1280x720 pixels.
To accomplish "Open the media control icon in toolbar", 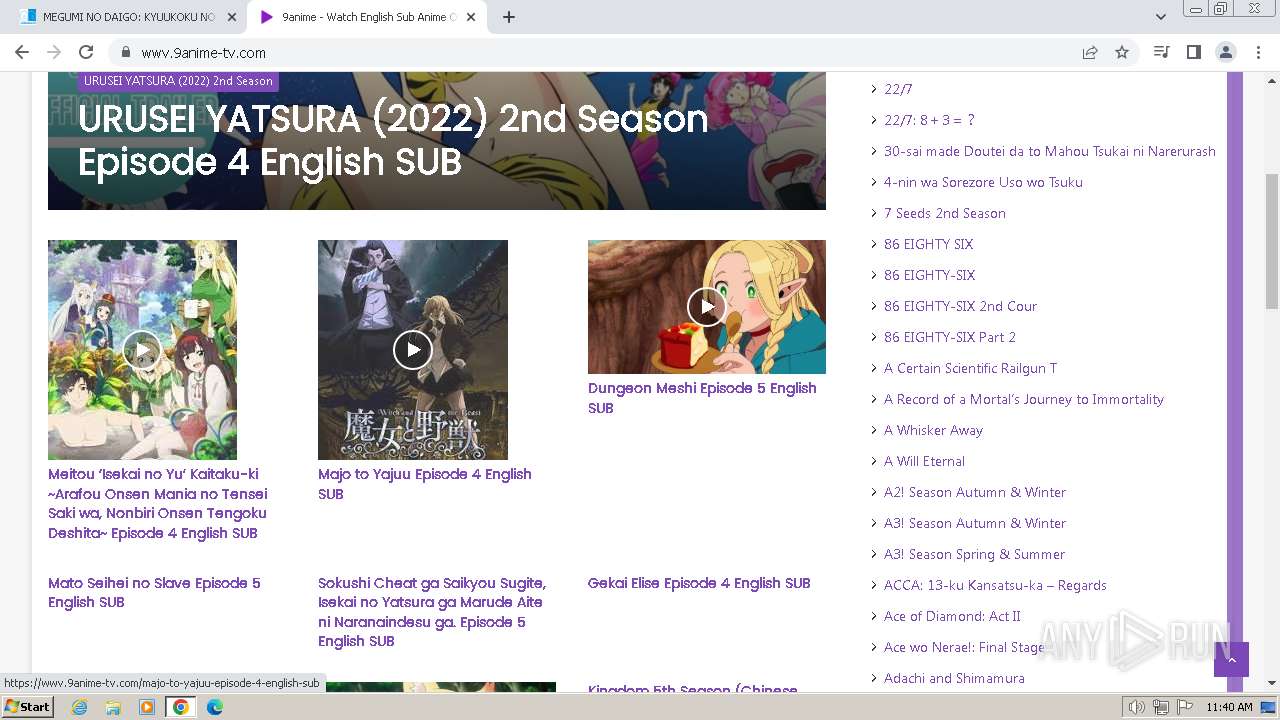I will pyautogui.click(x=1161, y=52).
